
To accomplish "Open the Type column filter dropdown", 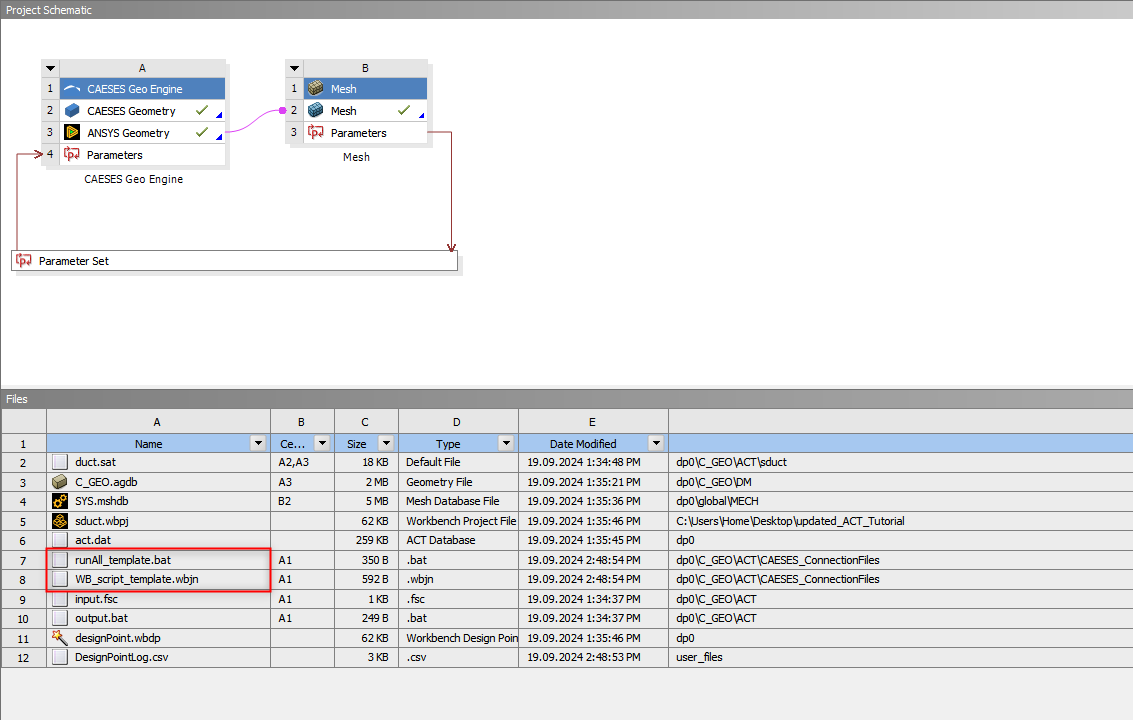I will (x=507, y=443).
